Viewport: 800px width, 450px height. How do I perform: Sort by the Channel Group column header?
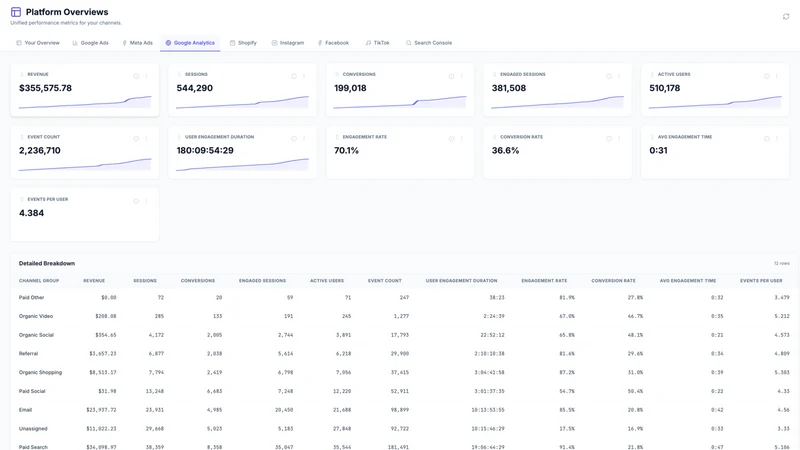point(39,281)
